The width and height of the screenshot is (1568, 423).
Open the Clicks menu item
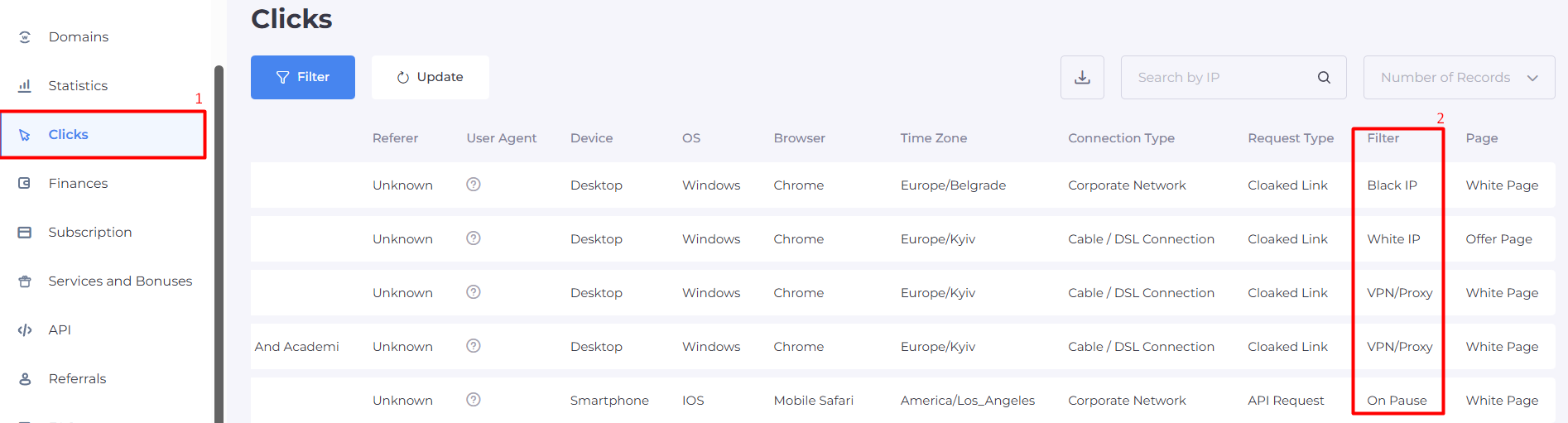[x=69, y=135]
